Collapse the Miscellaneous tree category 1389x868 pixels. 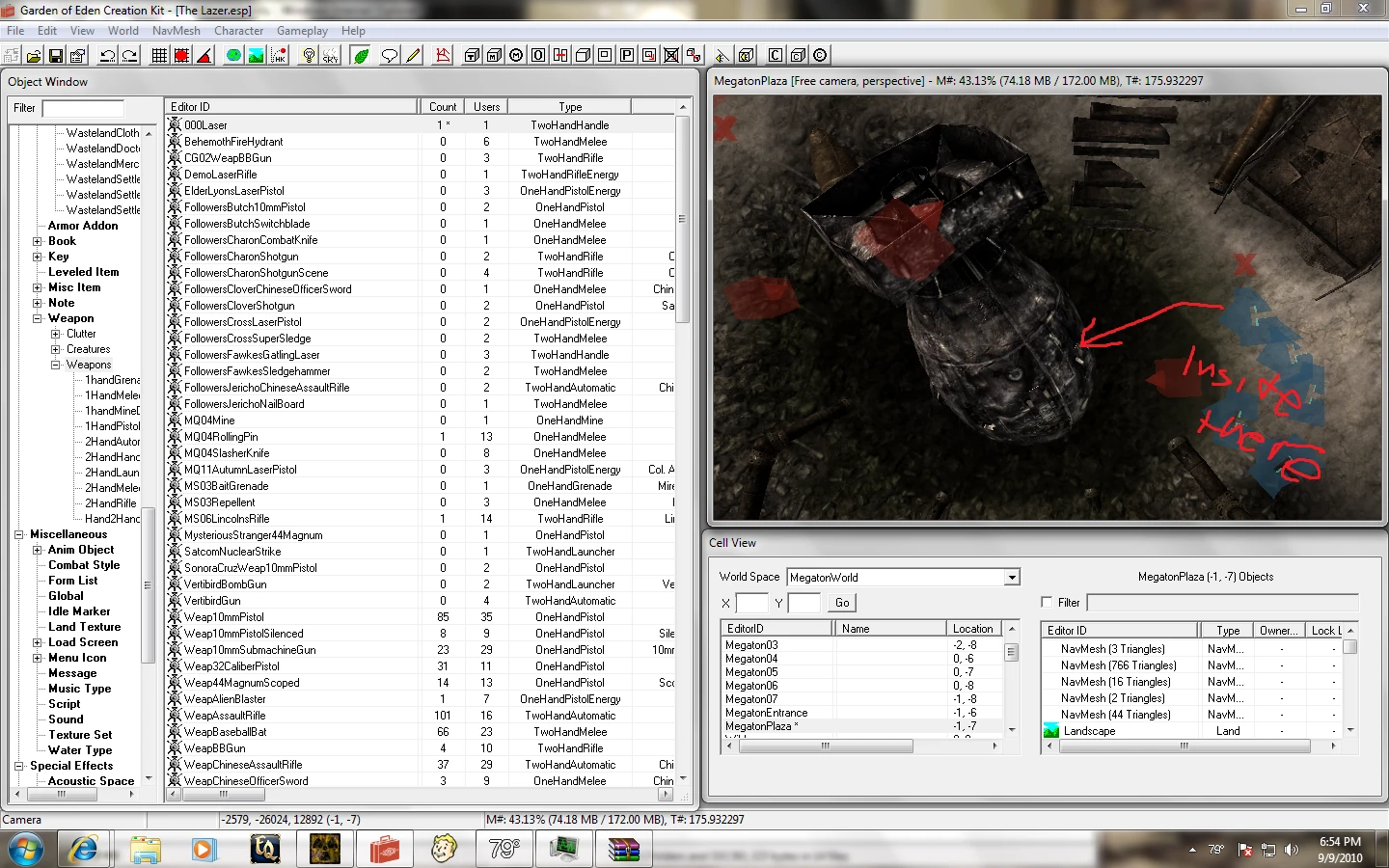pyautogui.click(x=19, y=534)
